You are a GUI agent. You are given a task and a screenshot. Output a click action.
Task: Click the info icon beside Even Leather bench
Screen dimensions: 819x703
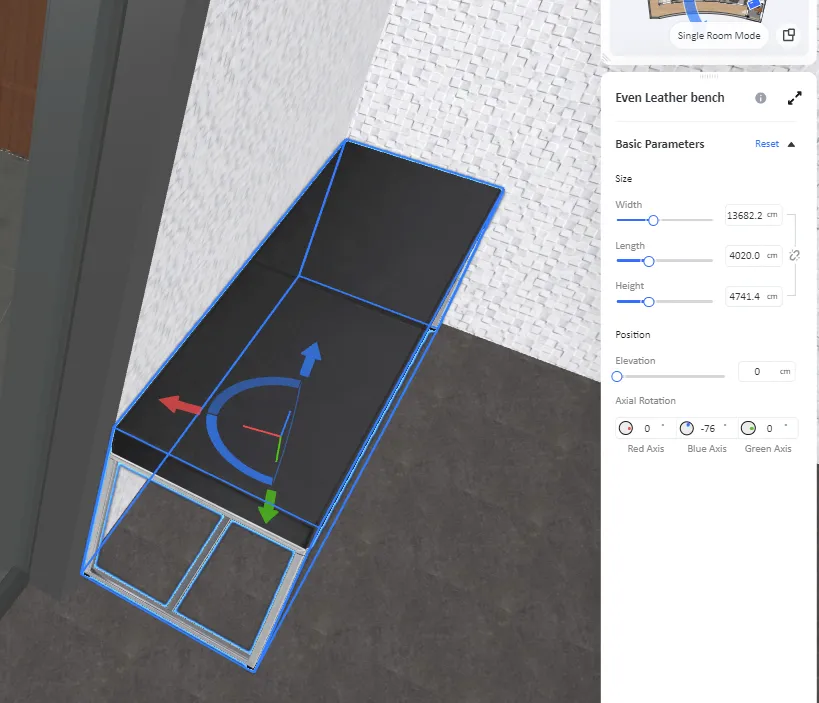tap(760, 98)
